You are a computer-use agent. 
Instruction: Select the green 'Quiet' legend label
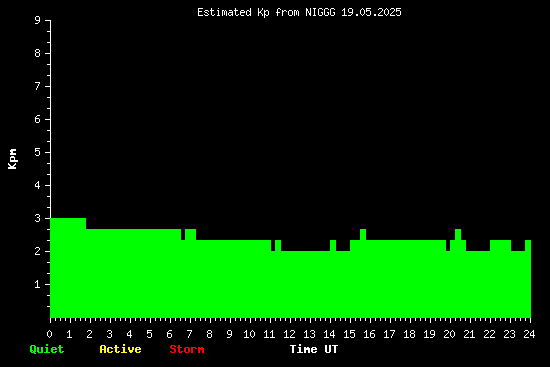(47, 349)
